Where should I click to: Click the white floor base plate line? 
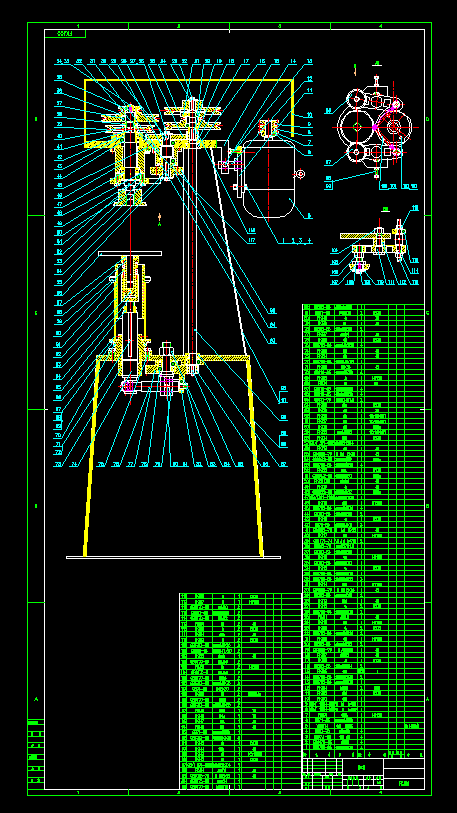(173, 557)
